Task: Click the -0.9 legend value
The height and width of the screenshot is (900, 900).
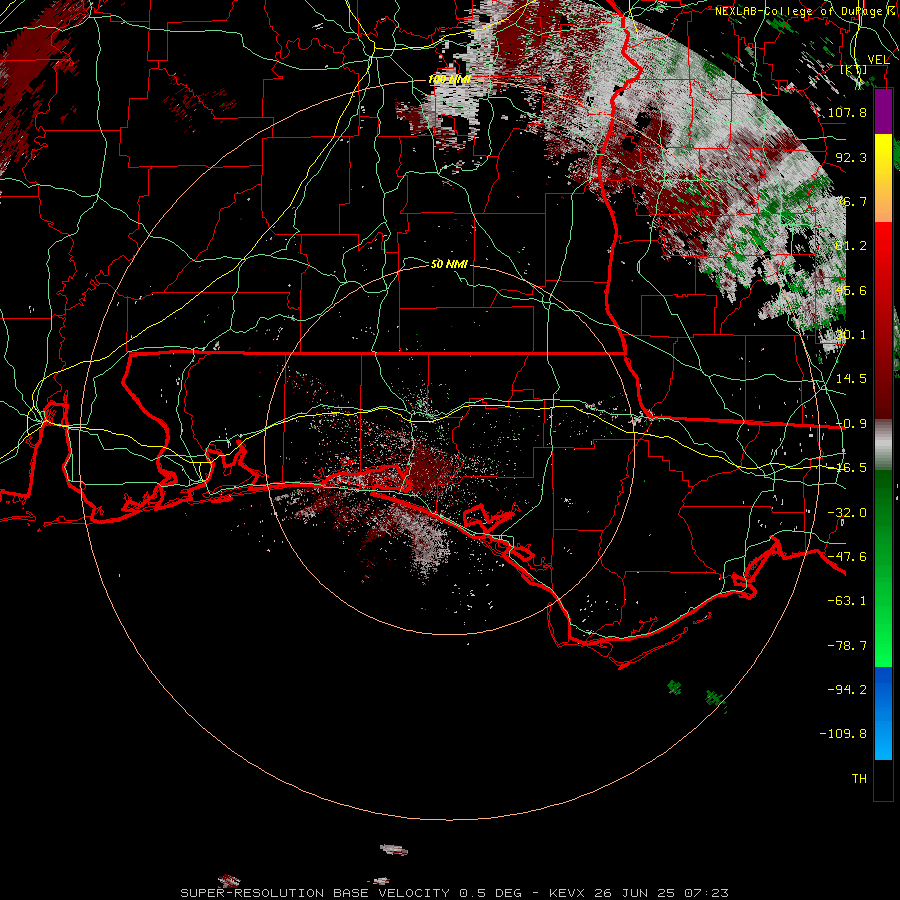Action: [x=851, y=424]
